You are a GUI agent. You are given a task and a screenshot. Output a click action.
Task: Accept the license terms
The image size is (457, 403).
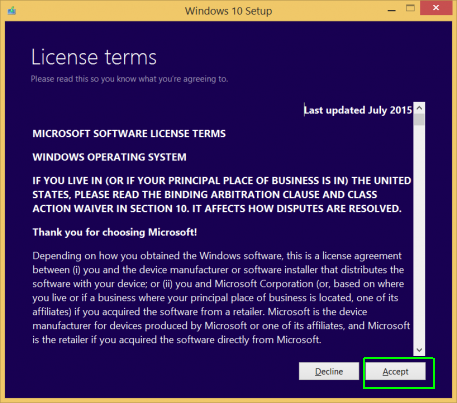point(395,371)
